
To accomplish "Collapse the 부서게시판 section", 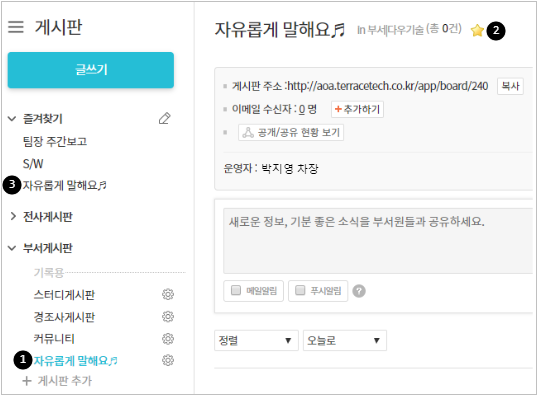I will tap(12, 248).
